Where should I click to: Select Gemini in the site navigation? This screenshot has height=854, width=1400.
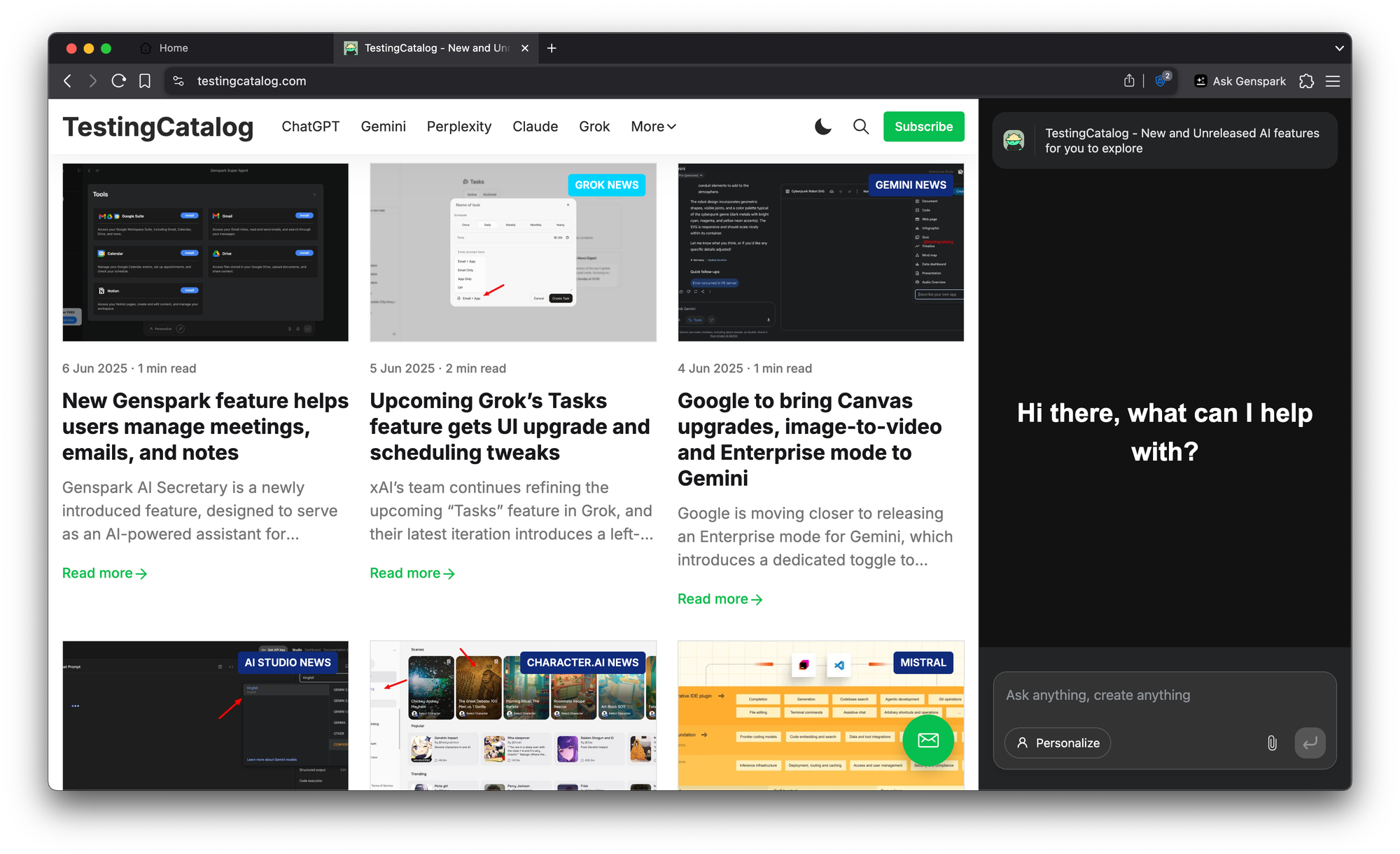pos(383,127)
